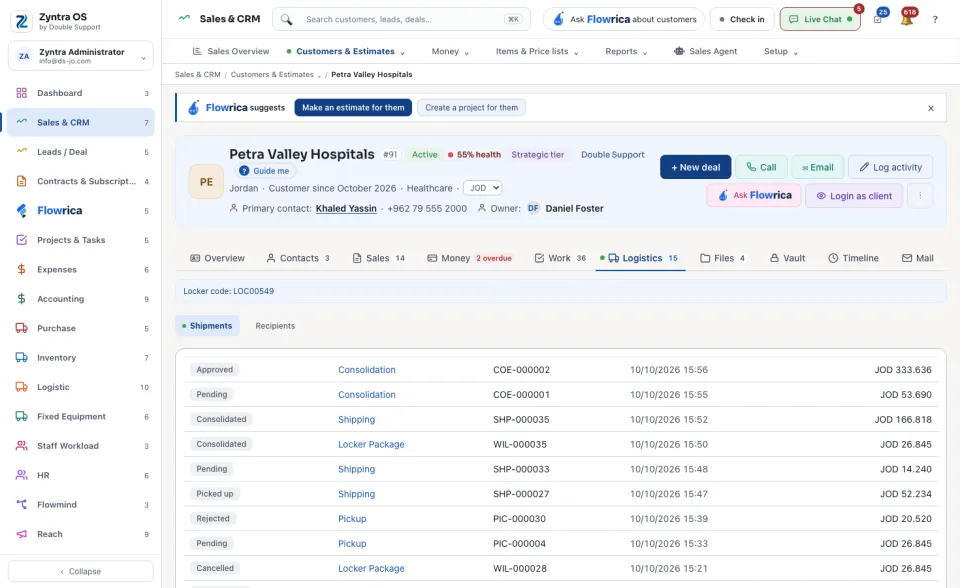
Task: Click Create a project for them
Action: [471, 108]
